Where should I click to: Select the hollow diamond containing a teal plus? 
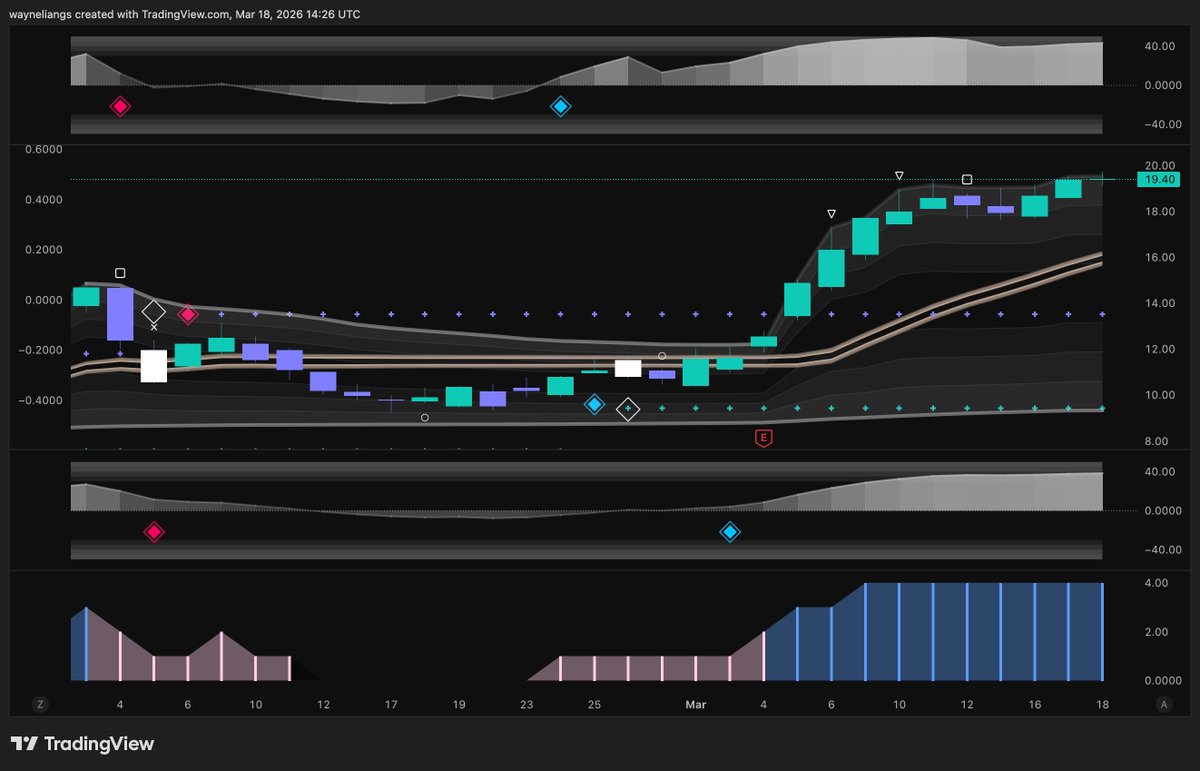[628, 409]
